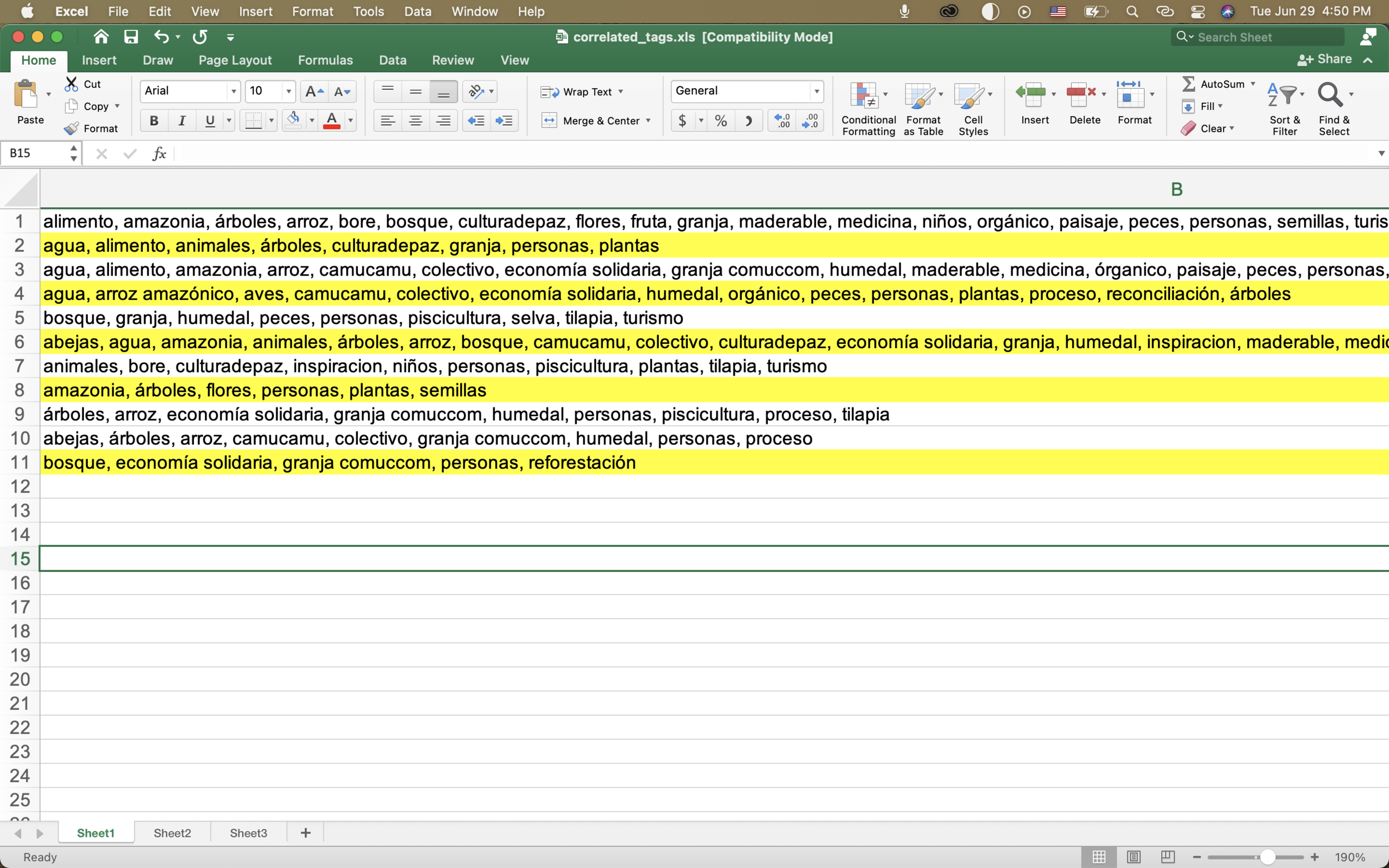1389x868 pixels.
Task: Open the font name dropdown
Action: (x=234, y=91)
